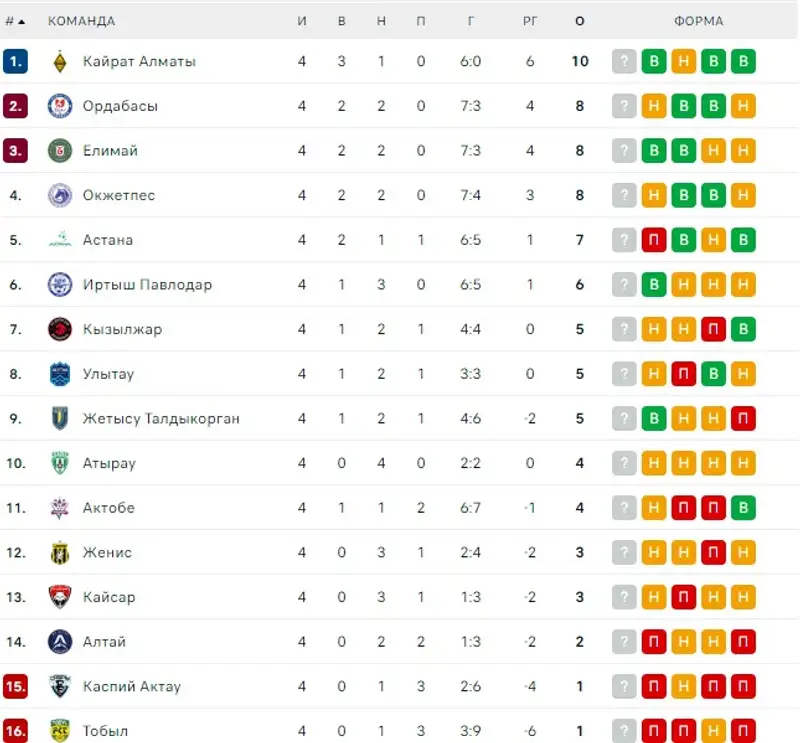The height and width of the screenshot is (743, 800).
Task: Click the Атырау team crest icon
Action: click(x=60, y=463)
